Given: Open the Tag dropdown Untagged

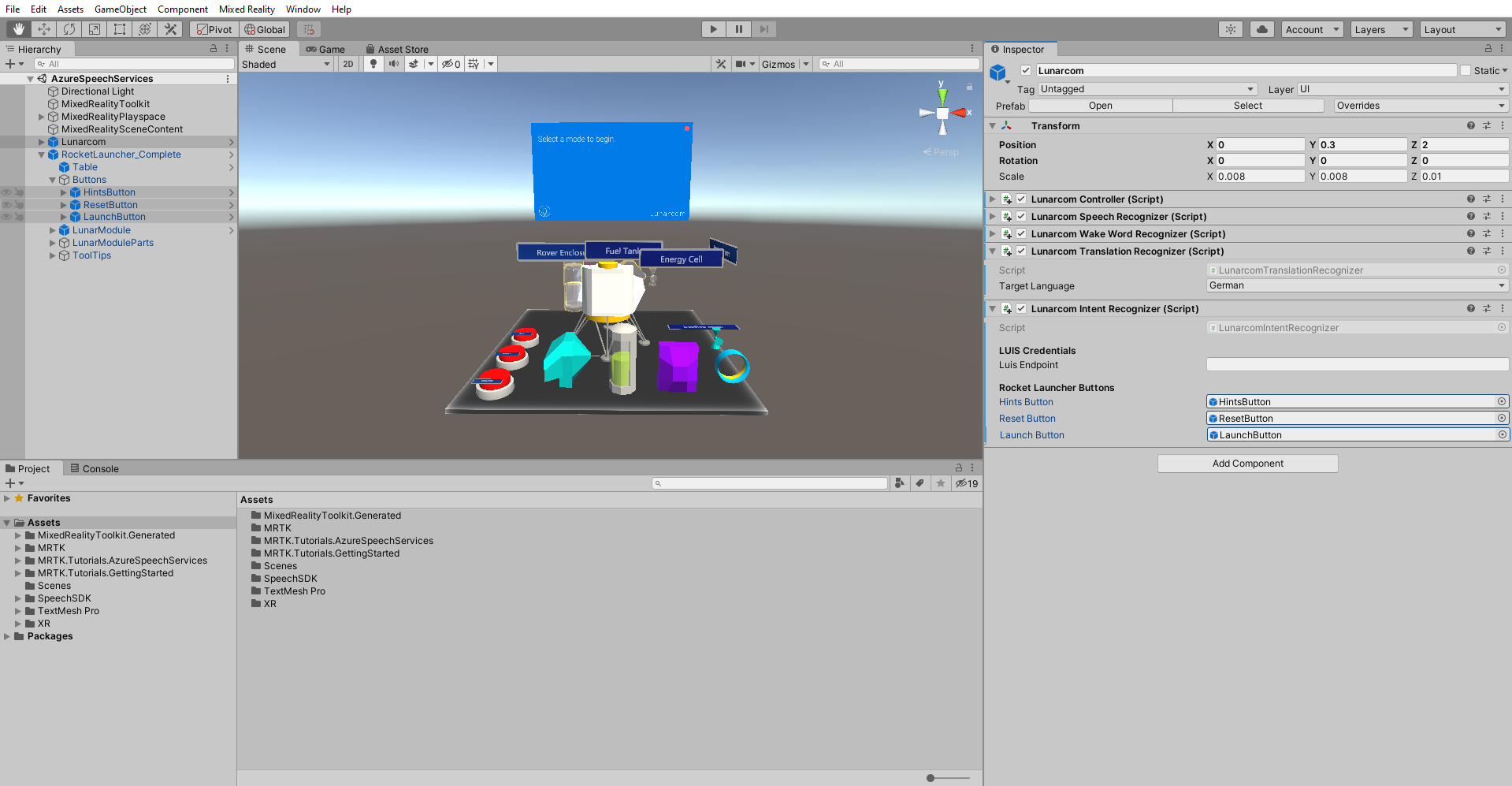Looking at the screenshot, I should [x=1147, y=89].
